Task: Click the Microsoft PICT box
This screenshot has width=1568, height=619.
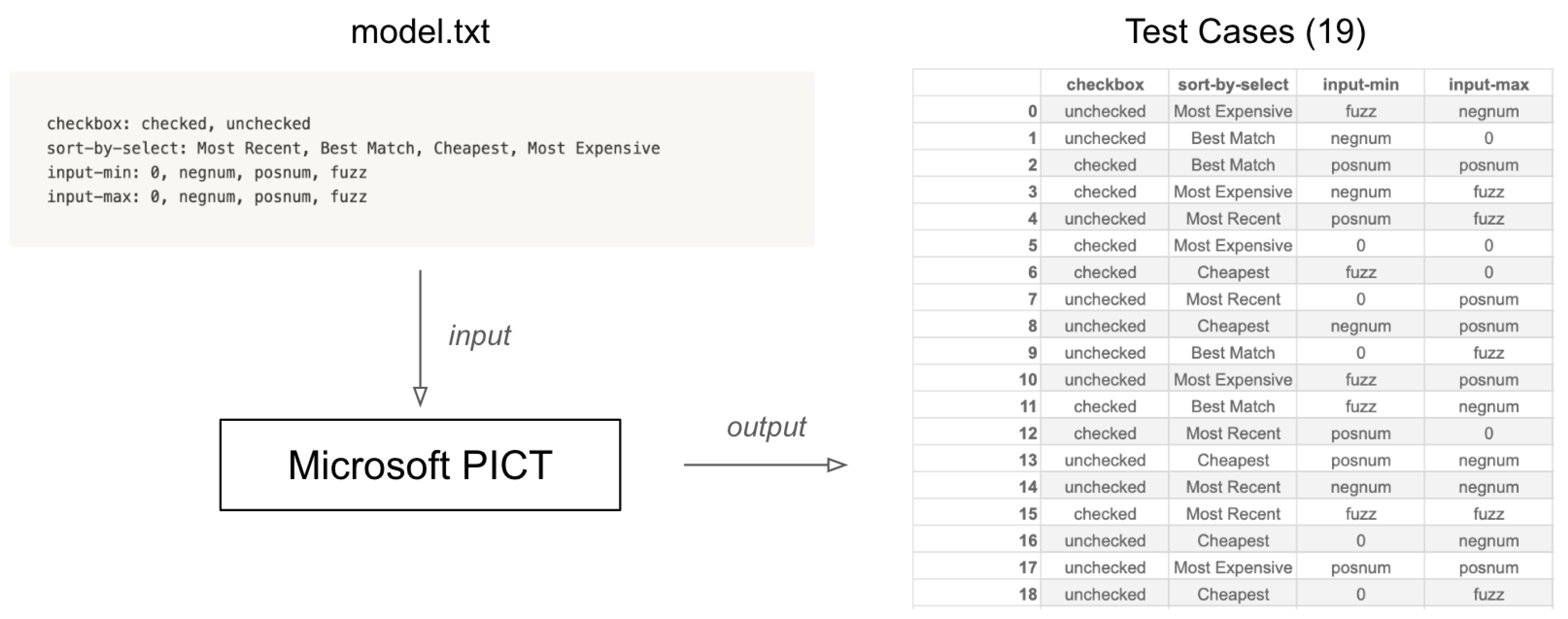Action: [420, 465]
